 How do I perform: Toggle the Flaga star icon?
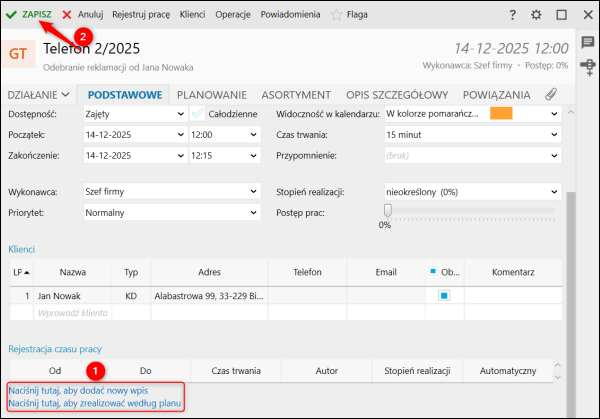(336, 15)
